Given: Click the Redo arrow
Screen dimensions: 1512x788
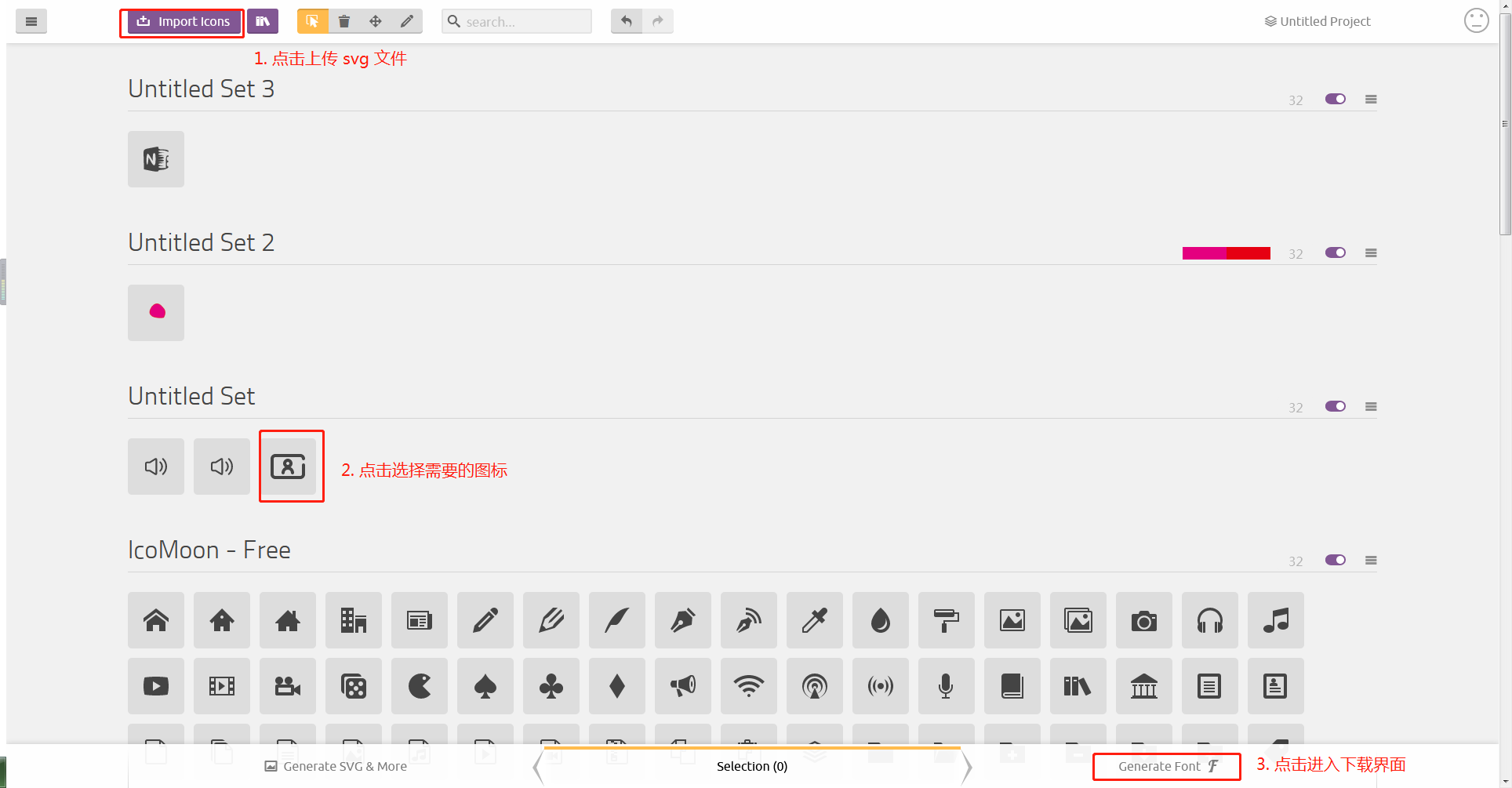Looking at the screenshot, I should (658, 21).
